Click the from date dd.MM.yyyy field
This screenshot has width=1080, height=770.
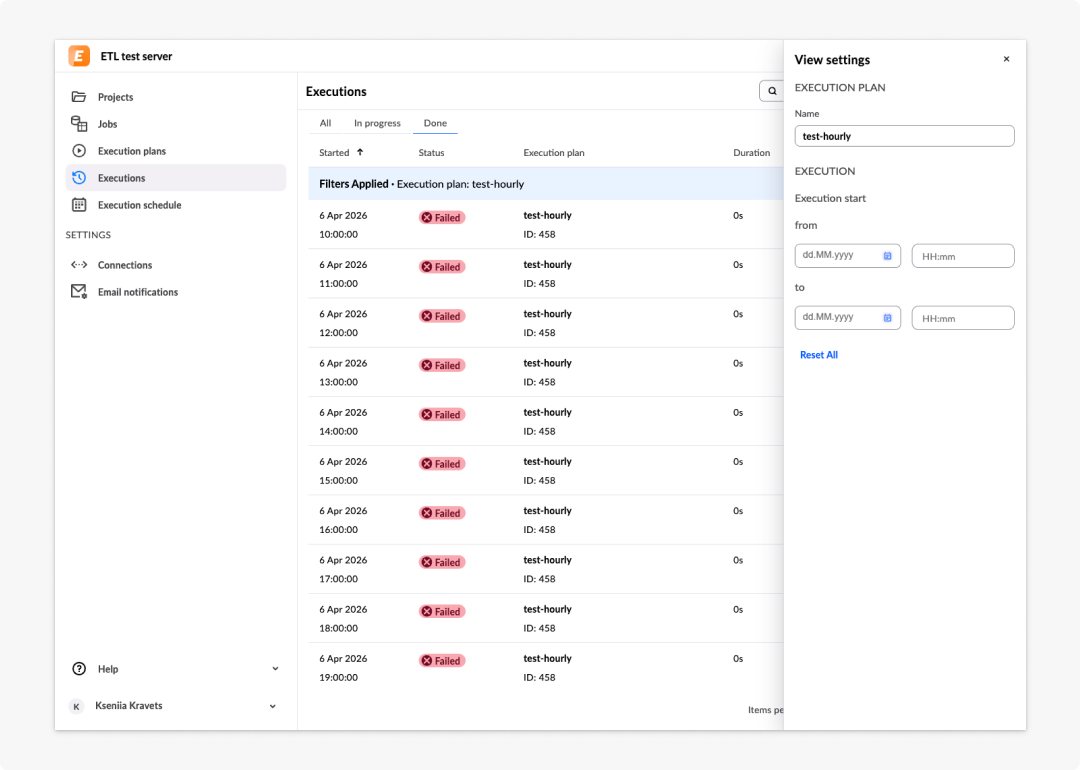(847, 256)
